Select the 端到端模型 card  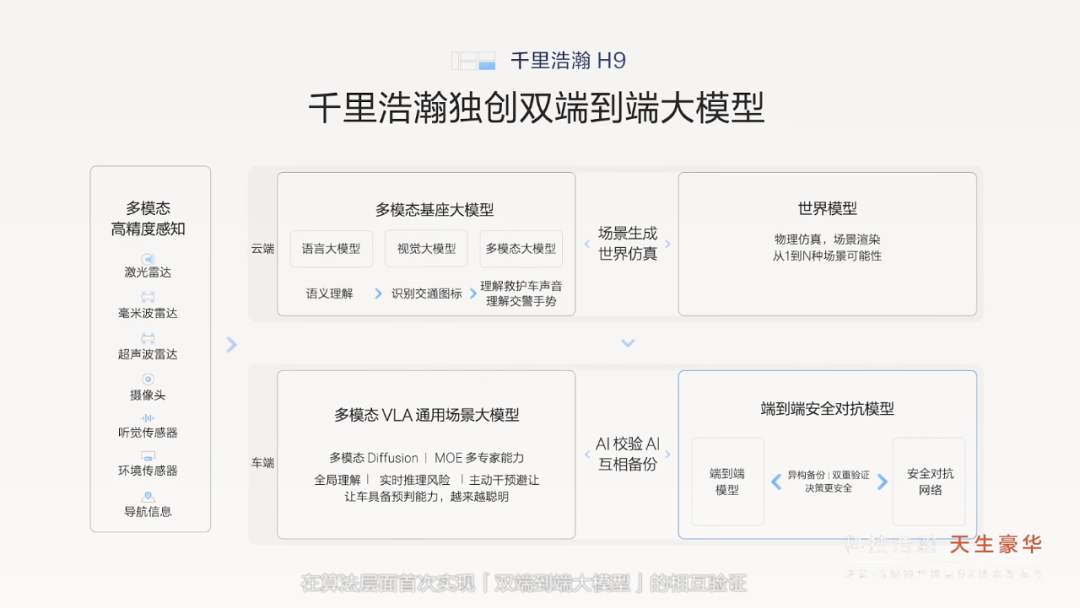[727, 481]
